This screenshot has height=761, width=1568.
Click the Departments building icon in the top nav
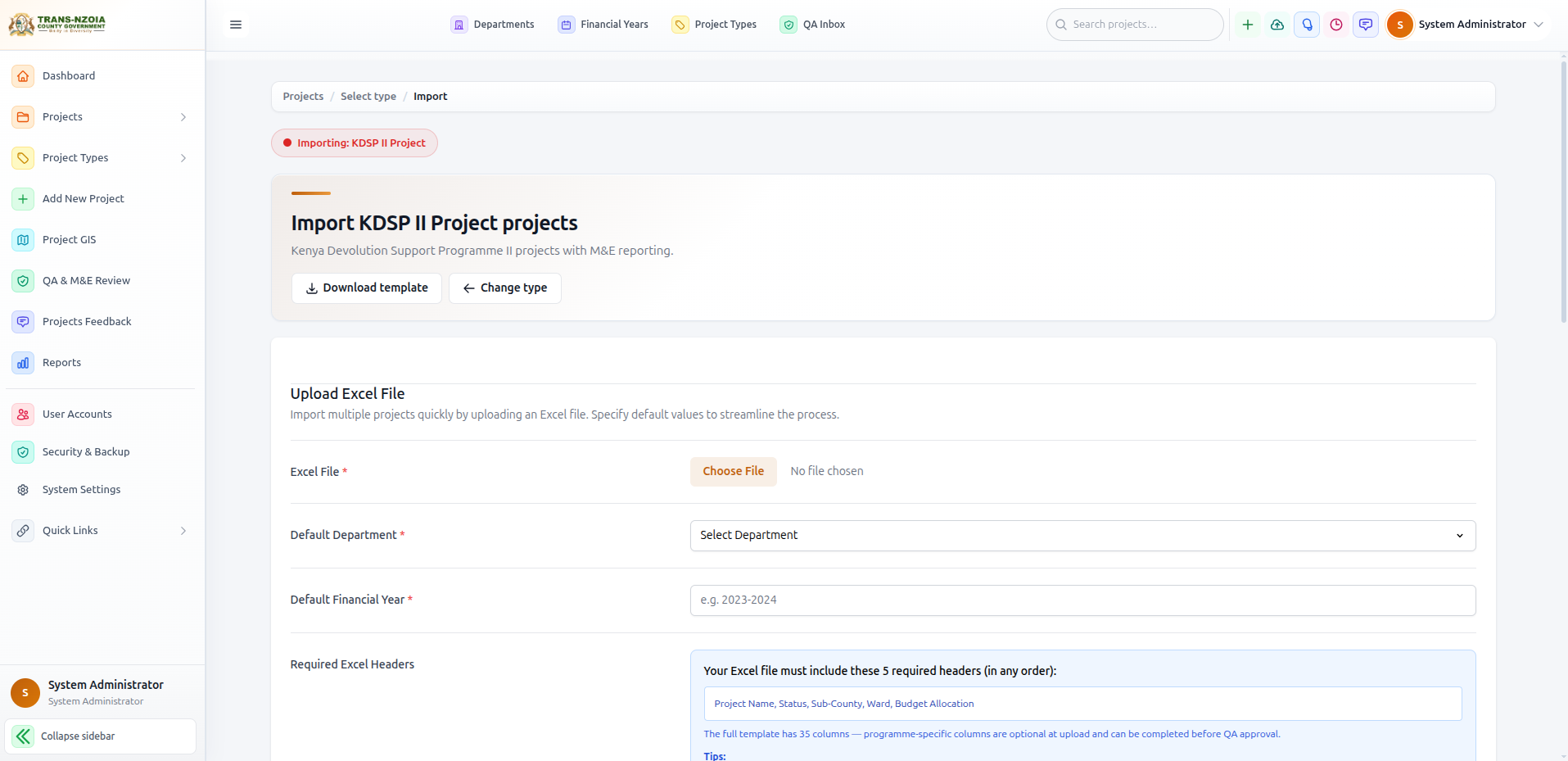pyautogui.click(x=459, y=25)
